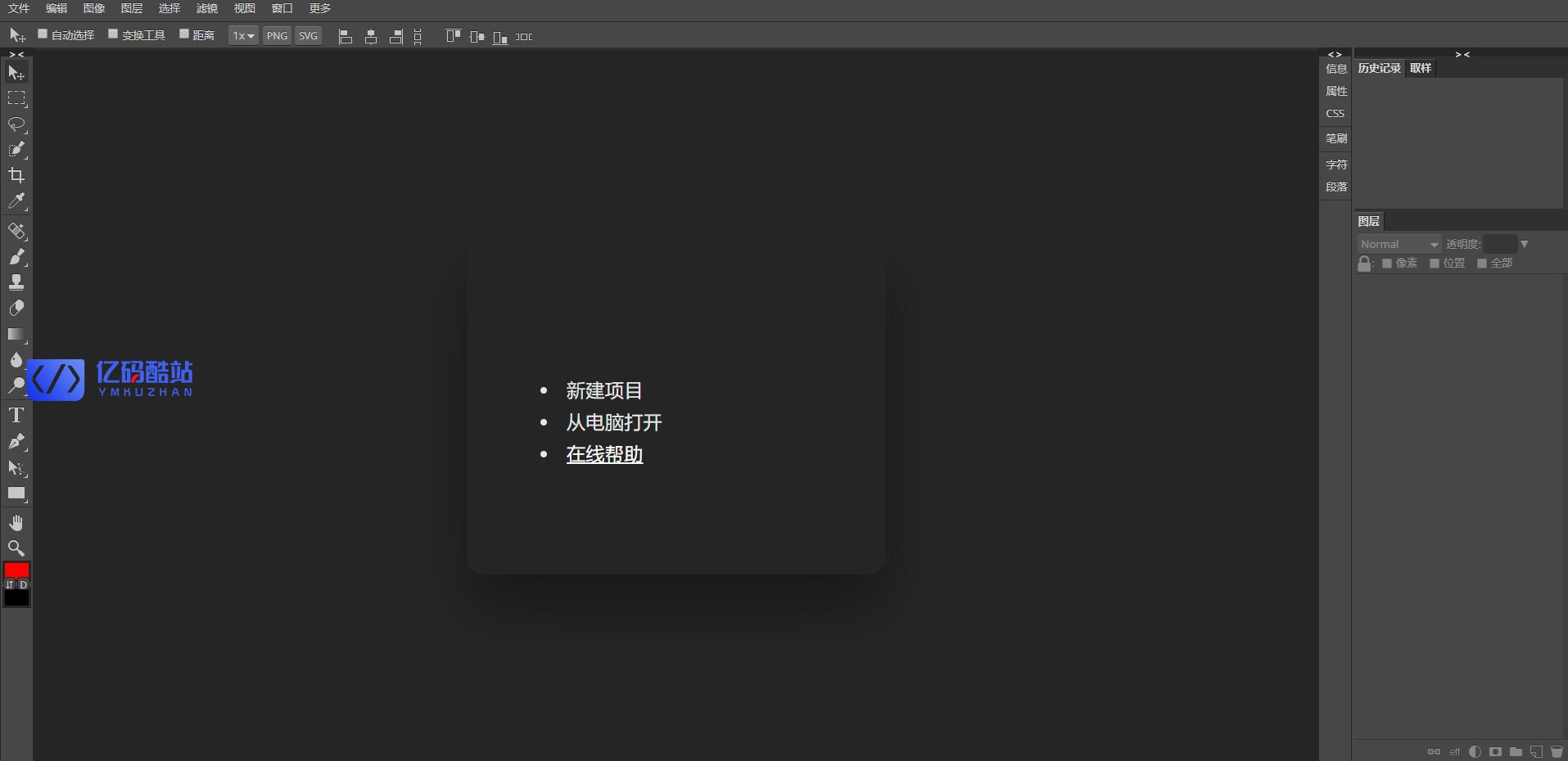Click the align left edges icon
The height and width of the screenshot is (761, 1568).
click(346, 37)
